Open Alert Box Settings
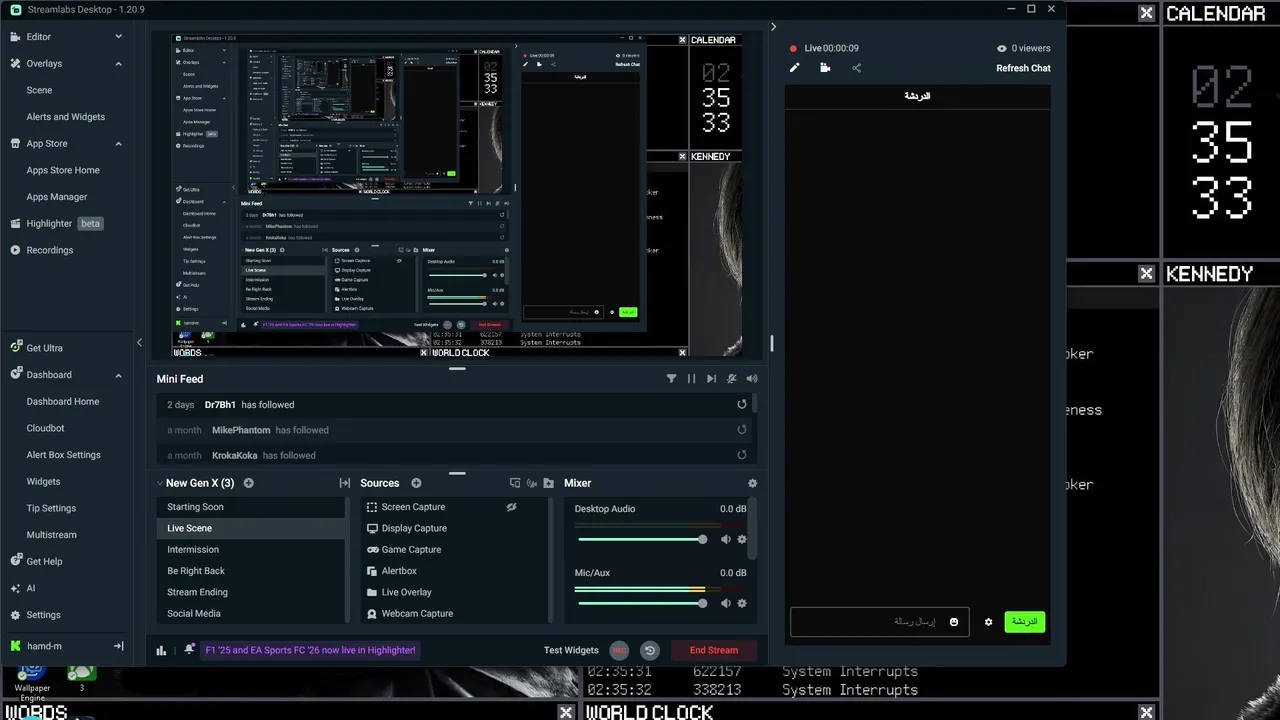The width and height of the screenshot is (1280, 720). pos(63,455)
